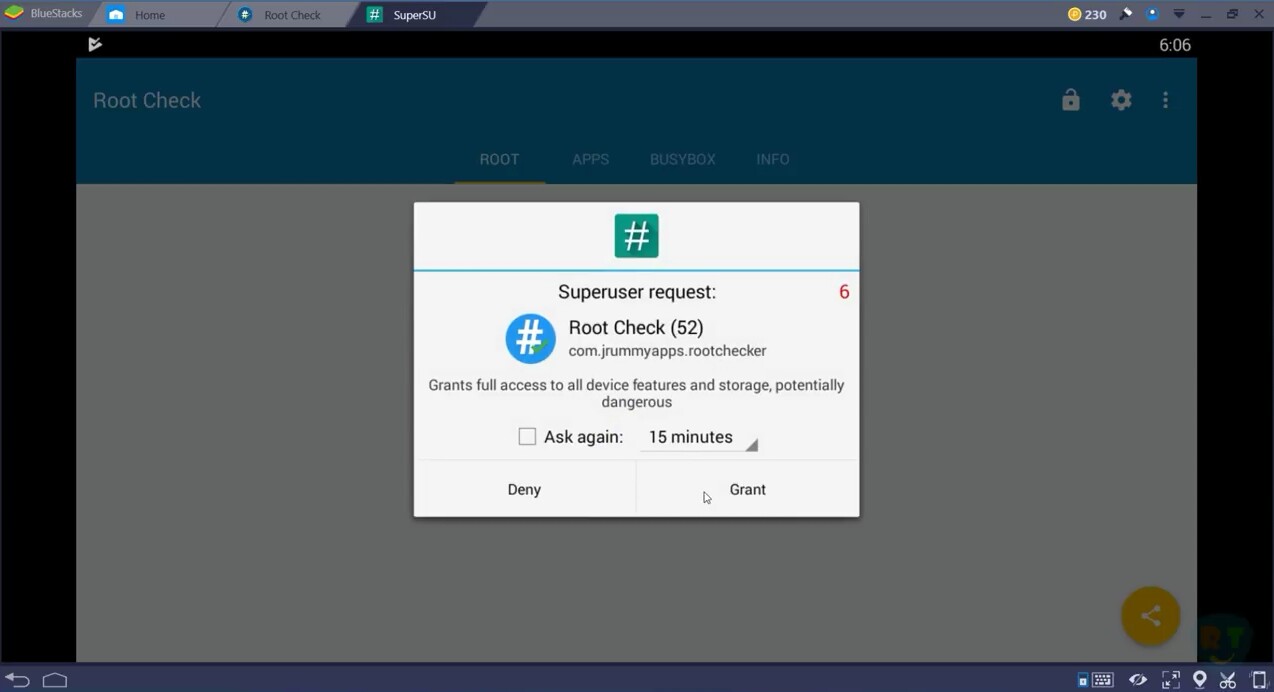Click the SuperSU hash logo in dialog
The width and height of the screenshot is (1274, 692).
click(636, 236)
